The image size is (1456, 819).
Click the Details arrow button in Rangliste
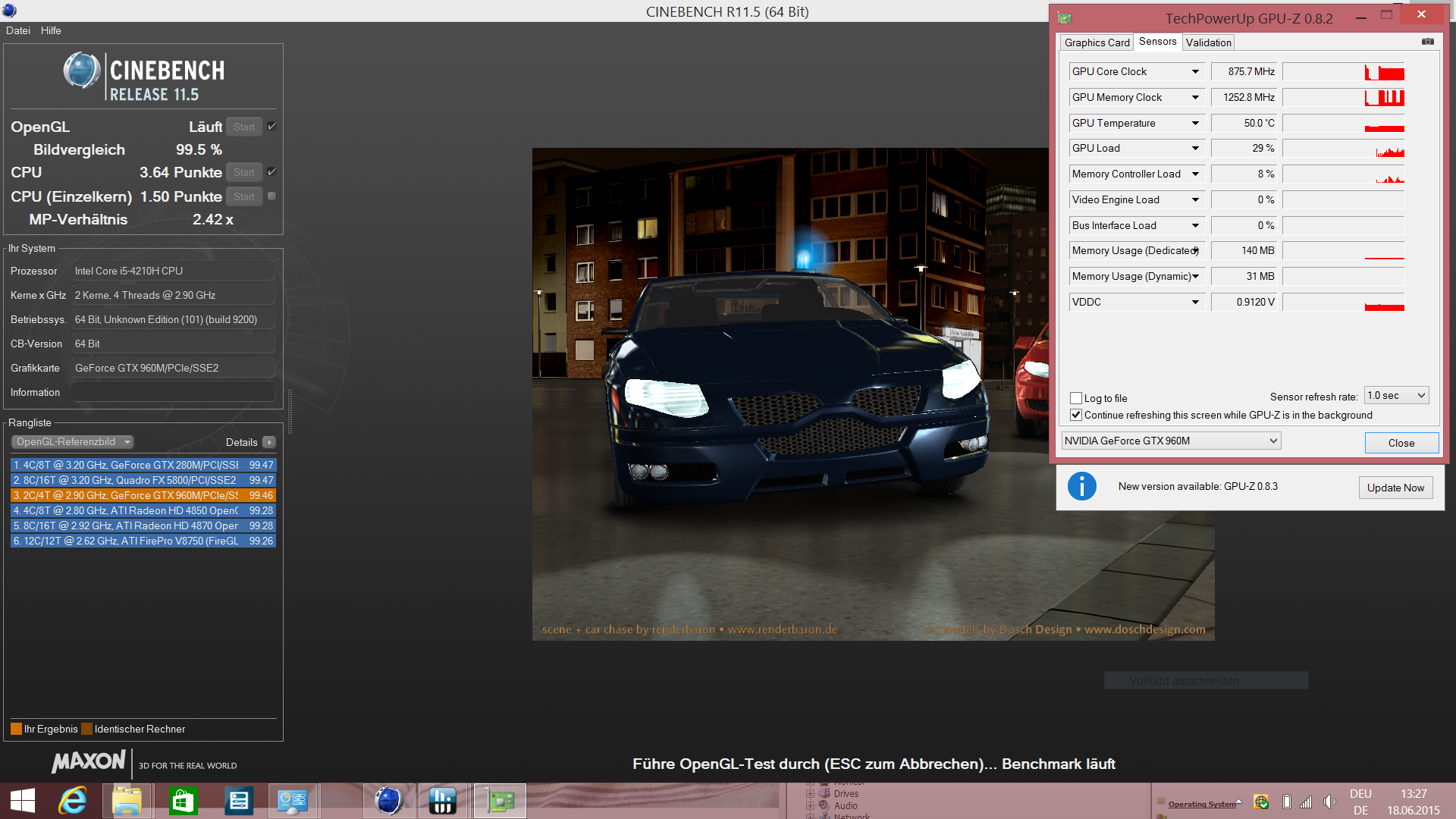269,442
